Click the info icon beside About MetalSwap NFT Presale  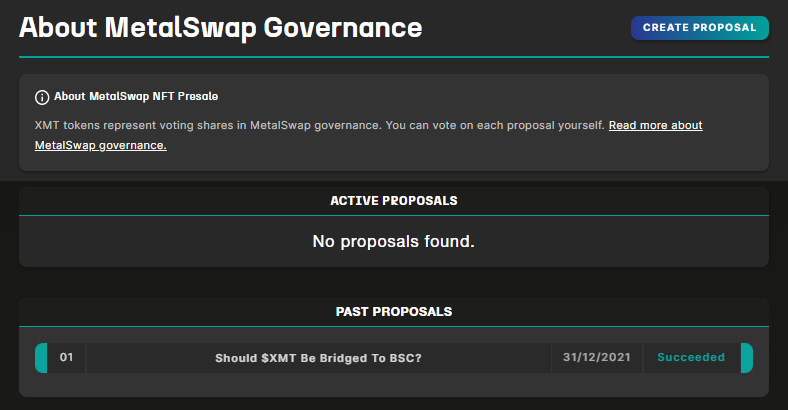click(x=42, y=97)
